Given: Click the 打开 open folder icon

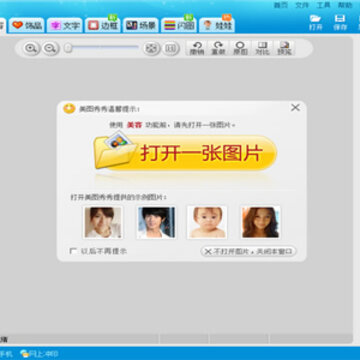Looking at the screenshot, I should tap(315, 22).
